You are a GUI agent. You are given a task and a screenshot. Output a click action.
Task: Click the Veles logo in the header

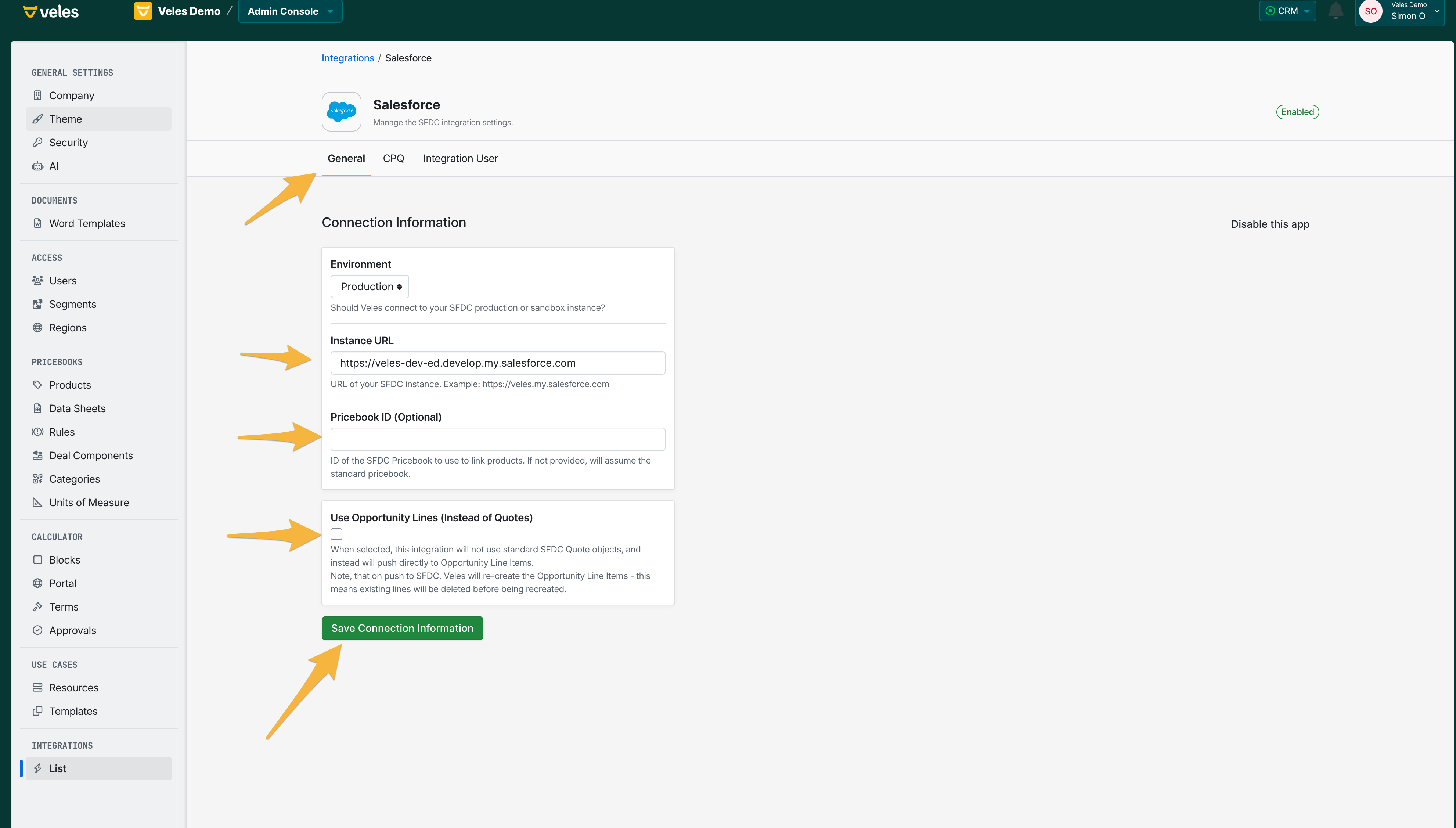51,11
